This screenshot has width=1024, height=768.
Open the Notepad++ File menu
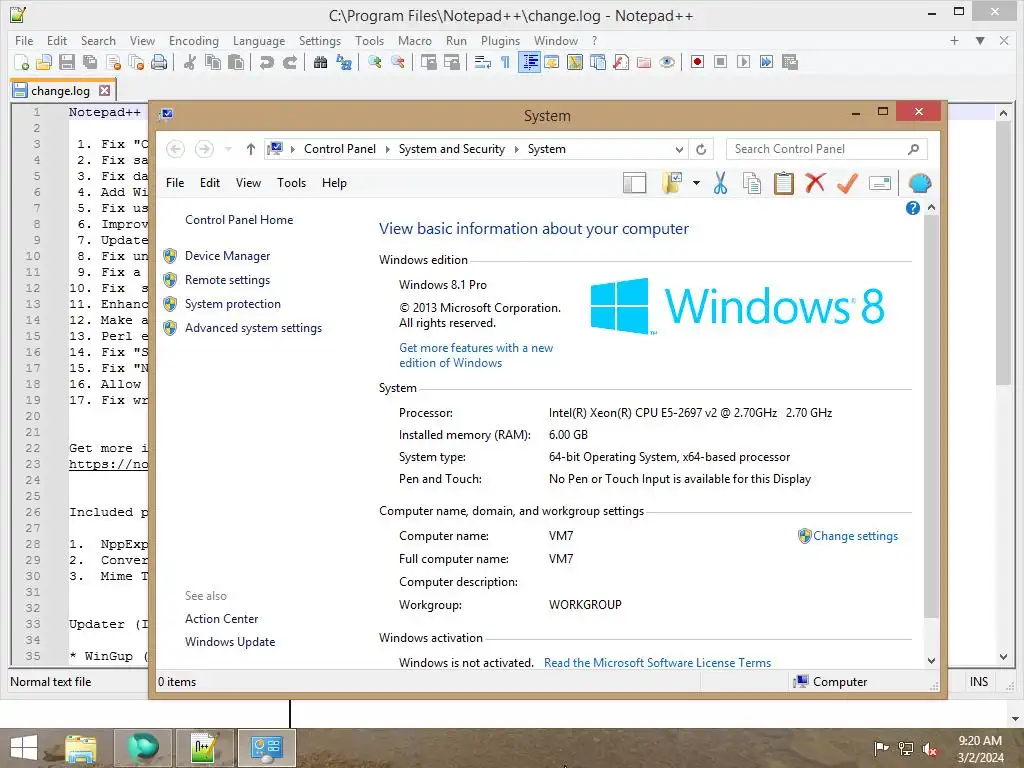coord(24,40)
